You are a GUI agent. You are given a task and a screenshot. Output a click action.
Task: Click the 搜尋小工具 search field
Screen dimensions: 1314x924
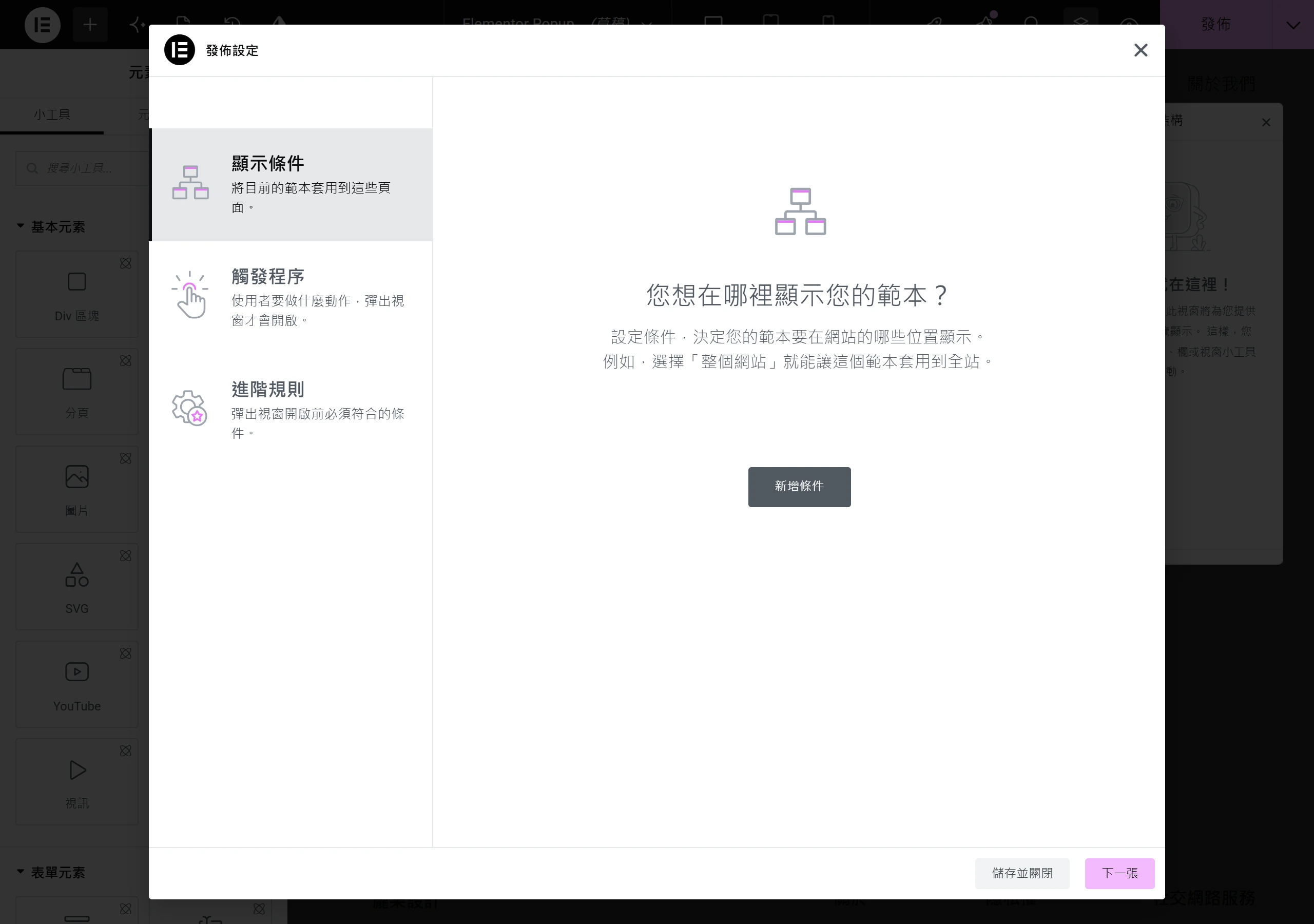(82, 168)
